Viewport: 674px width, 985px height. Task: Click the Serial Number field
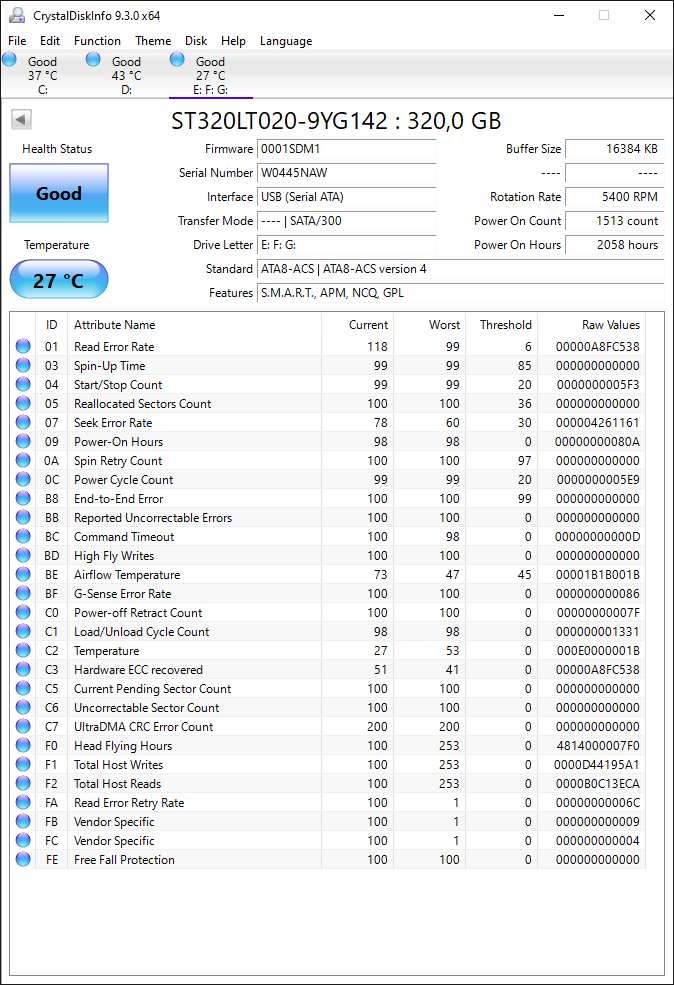coord(347,173)
